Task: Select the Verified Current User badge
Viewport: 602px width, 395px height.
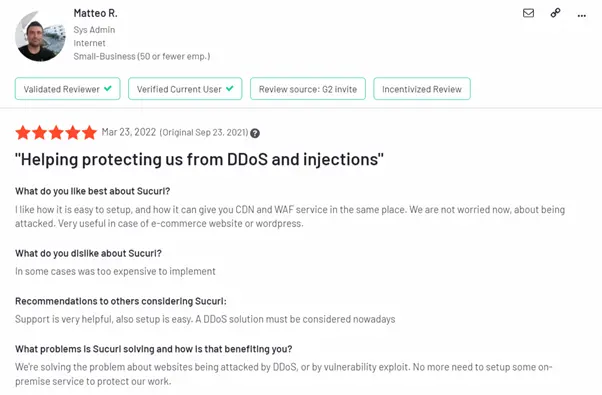Action: click(185, 89)
